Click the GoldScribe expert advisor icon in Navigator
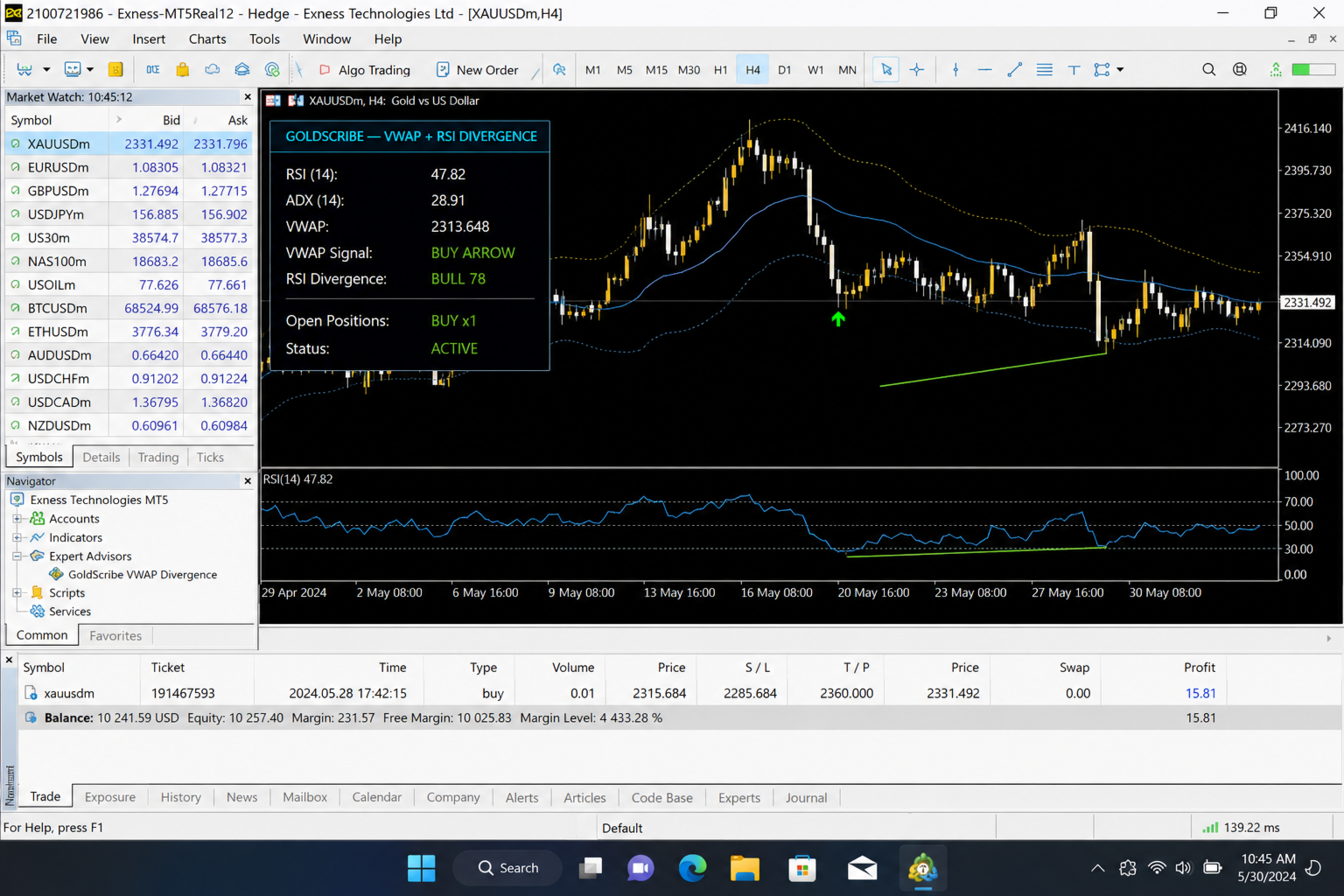 coord(56,575)
